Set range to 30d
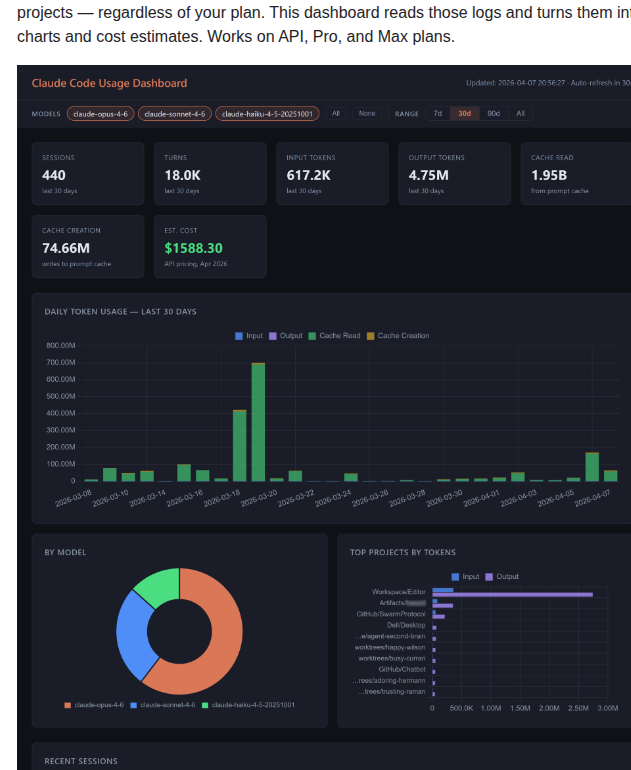Viewport: 631px width, 770px height. [465, 113]
